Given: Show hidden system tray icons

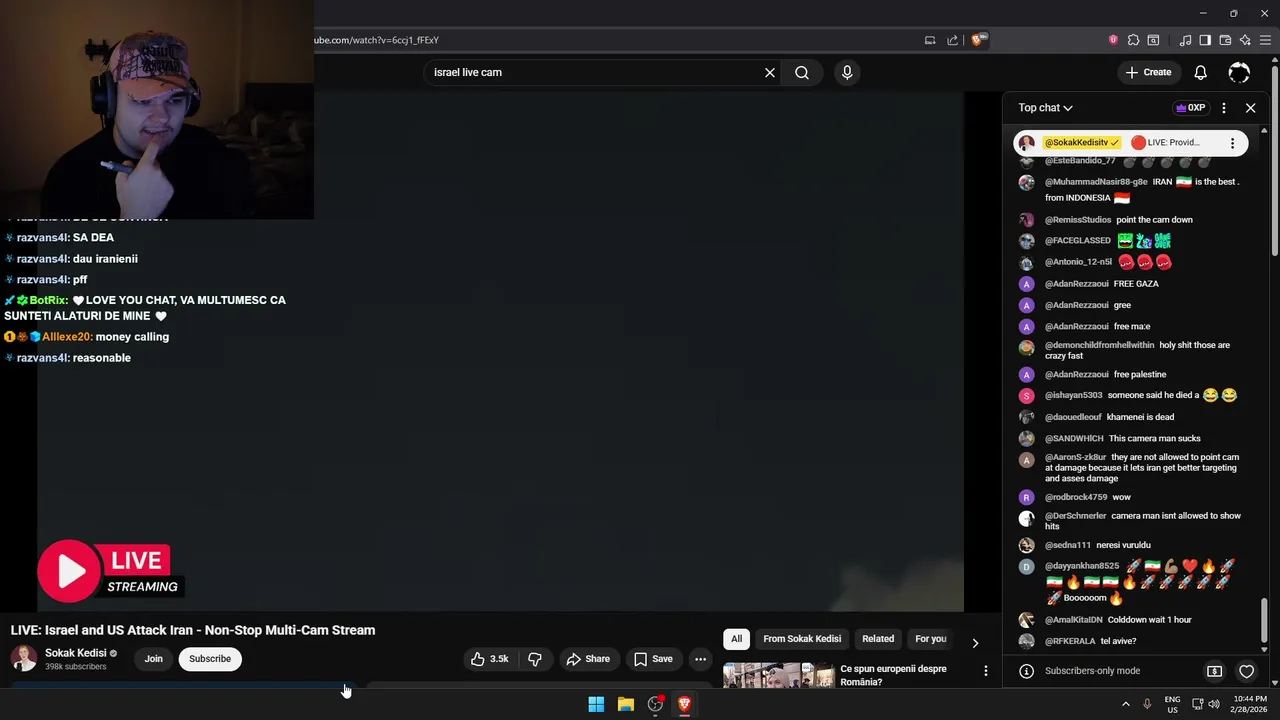Looking at the screenshot, I should click(1125, 704).
